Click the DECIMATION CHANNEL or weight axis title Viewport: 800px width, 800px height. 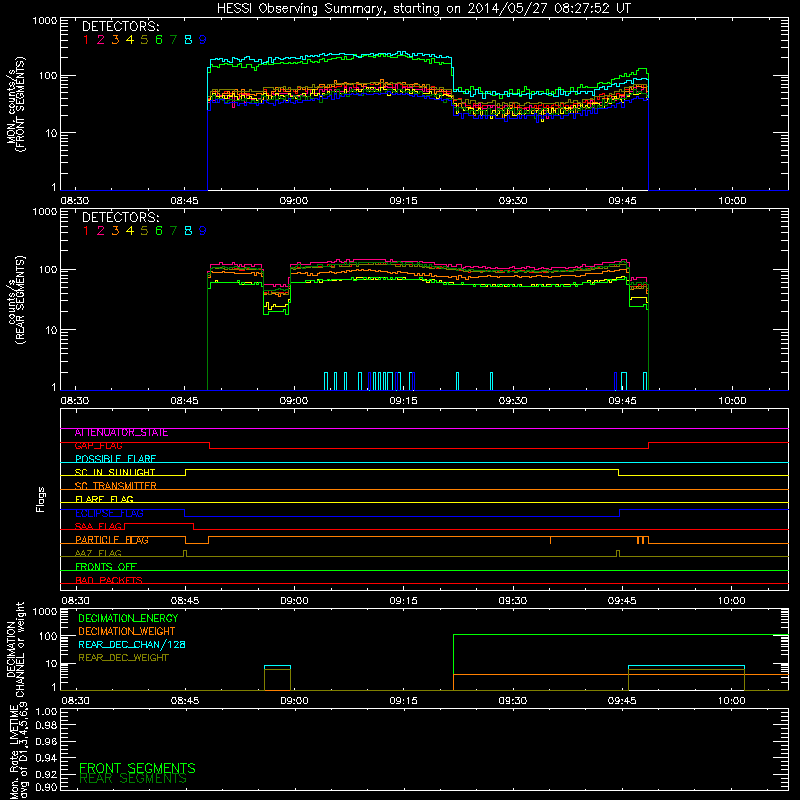click(x=15, y=649)
